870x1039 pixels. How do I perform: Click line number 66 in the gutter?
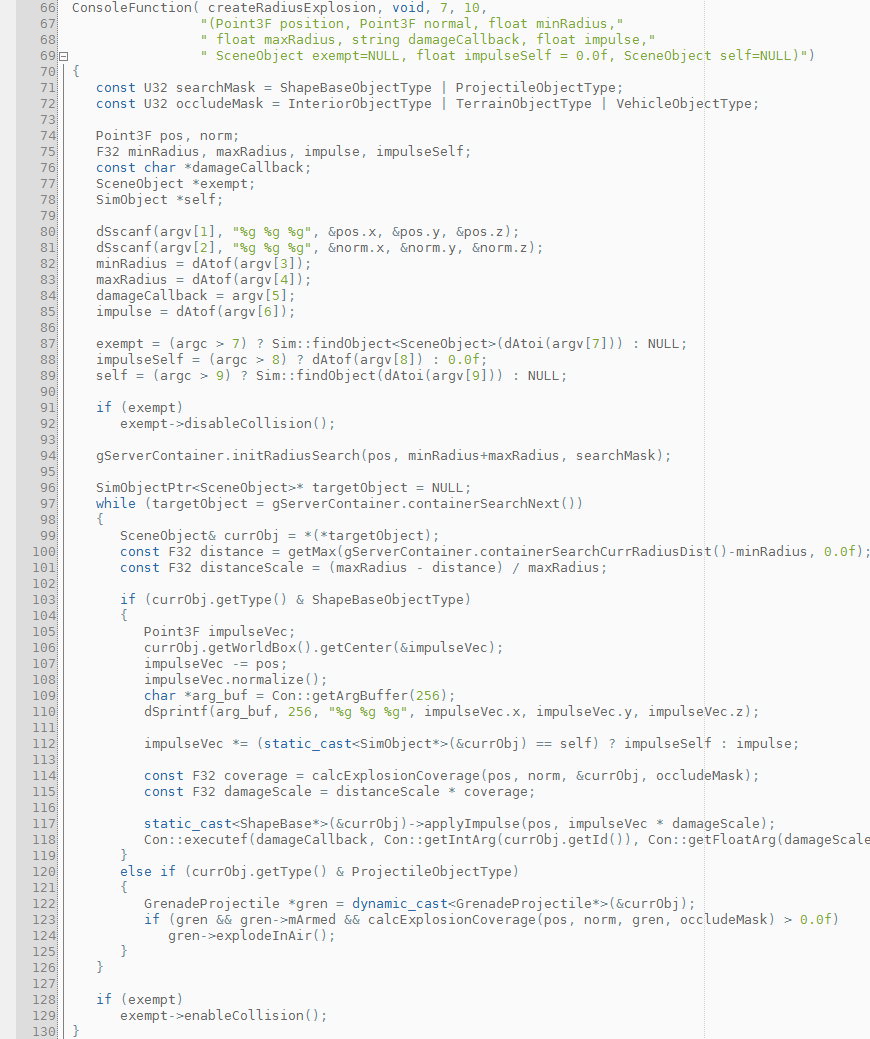48,8
